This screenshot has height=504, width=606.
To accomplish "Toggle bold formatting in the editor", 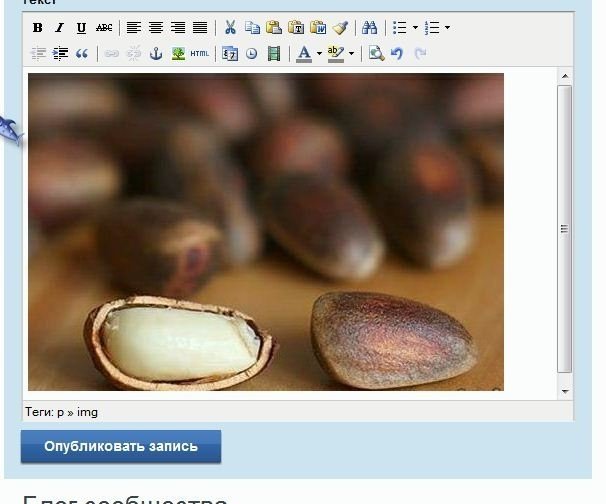I will tap(38, 28).
